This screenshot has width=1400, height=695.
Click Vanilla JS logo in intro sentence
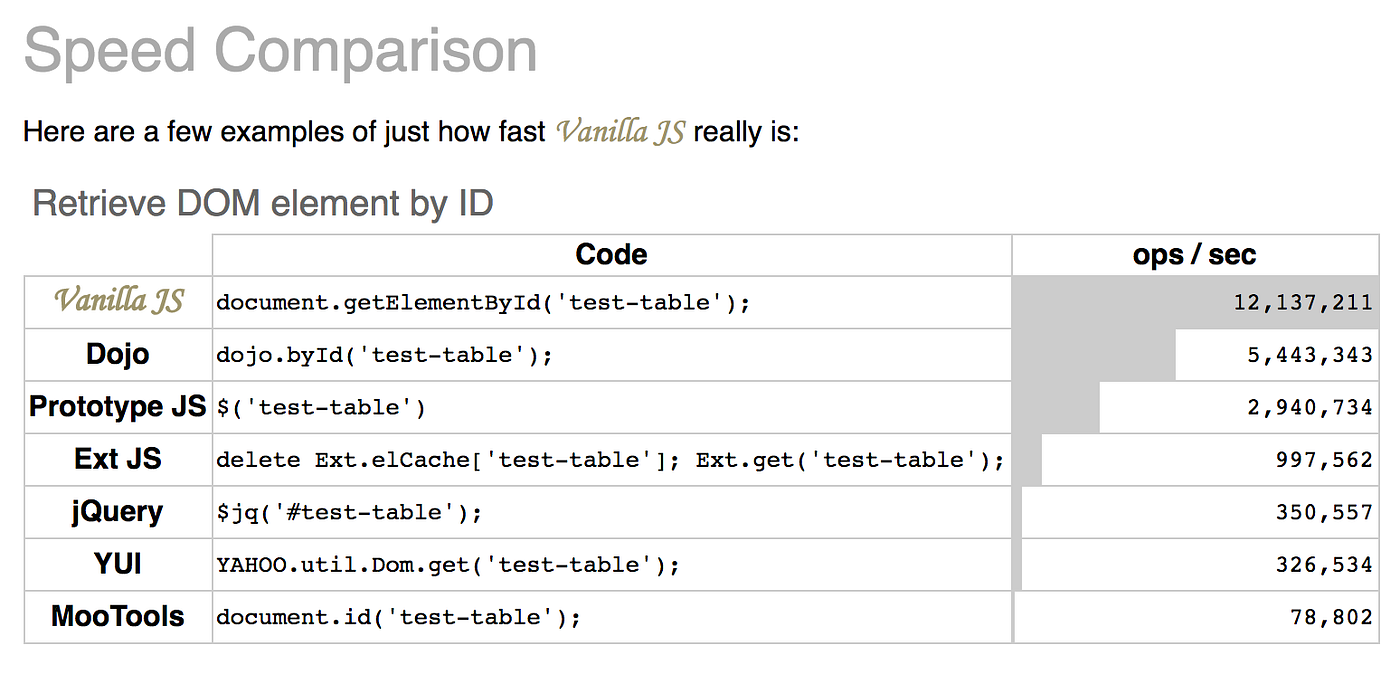point(620,131)
